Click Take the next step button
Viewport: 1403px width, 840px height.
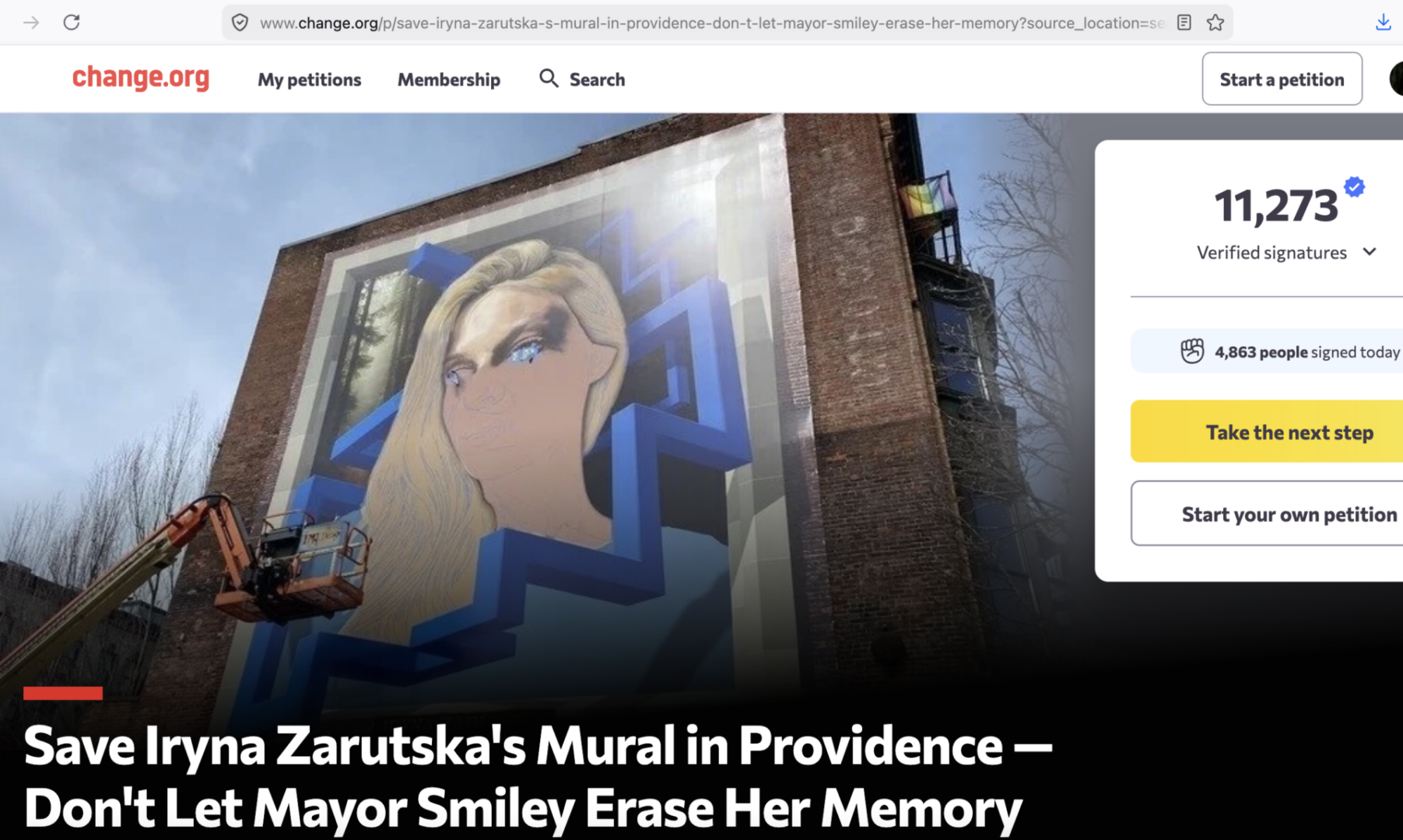1267,432
